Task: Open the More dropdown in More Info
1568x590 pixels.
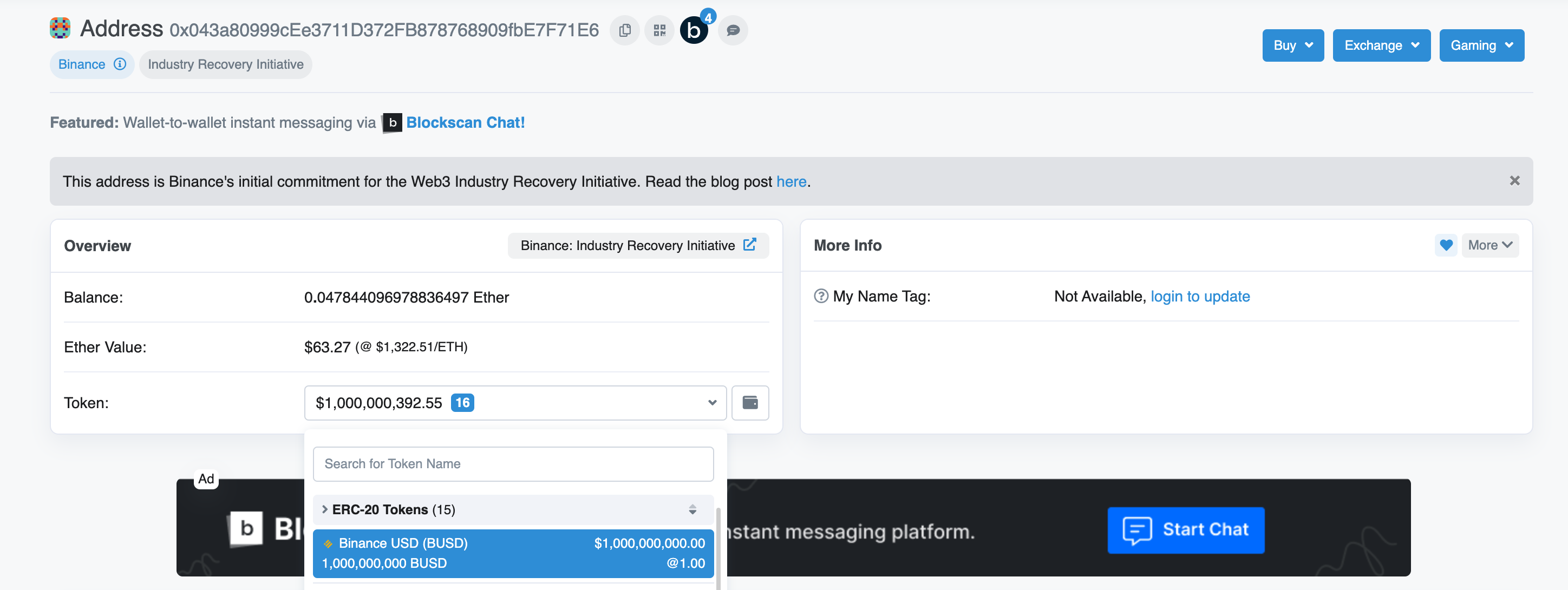Action: (1490, 245)
